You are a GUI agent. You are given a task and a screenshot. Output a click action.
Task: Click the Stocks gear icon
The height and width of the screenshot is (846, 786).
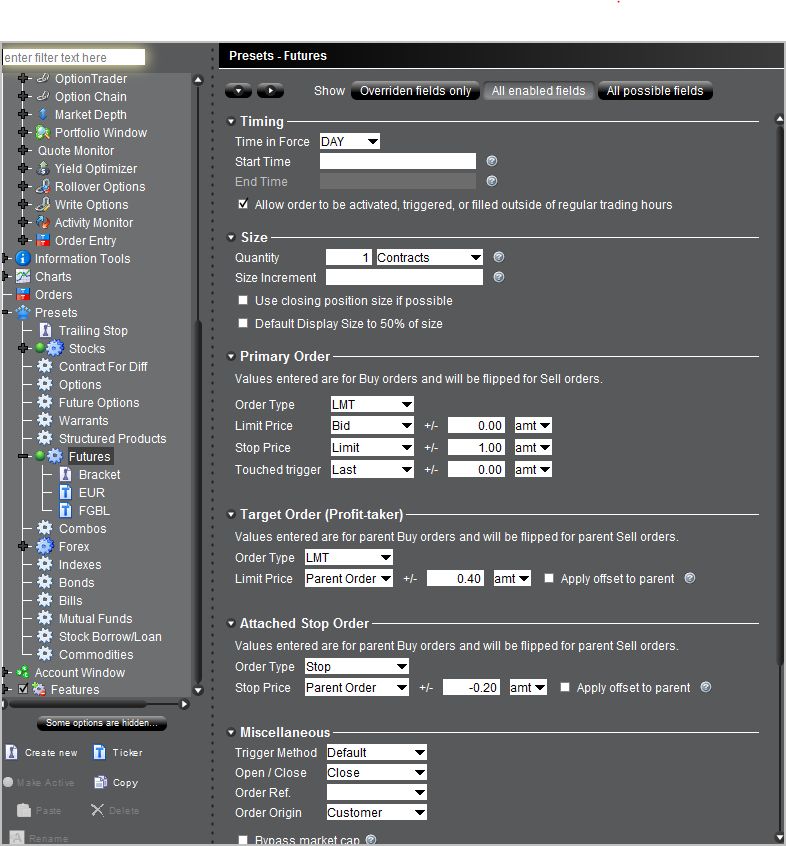(54, 348)
